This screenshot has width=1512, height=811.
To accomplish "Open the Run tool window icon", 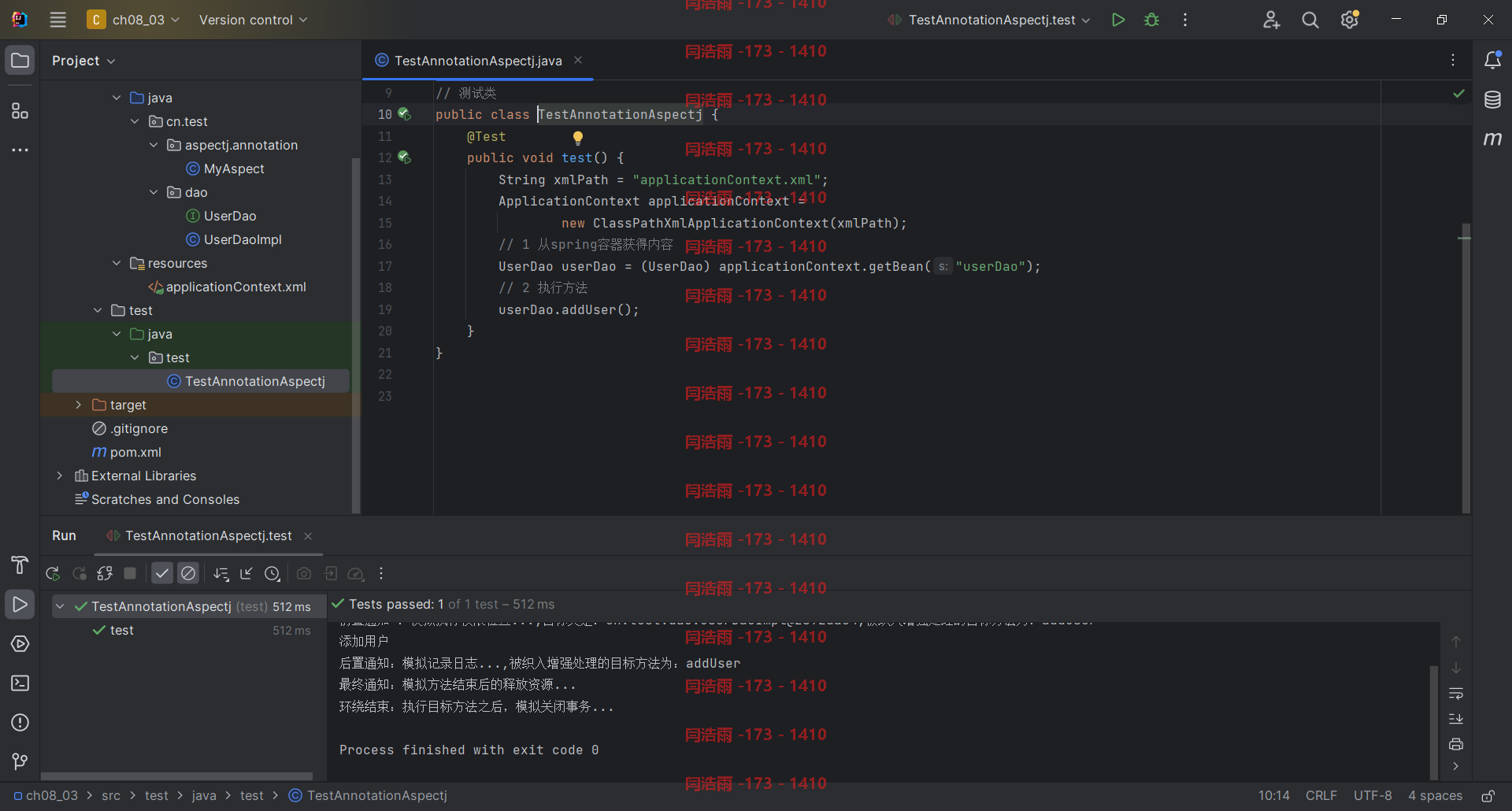I will [x=20, y=605].
